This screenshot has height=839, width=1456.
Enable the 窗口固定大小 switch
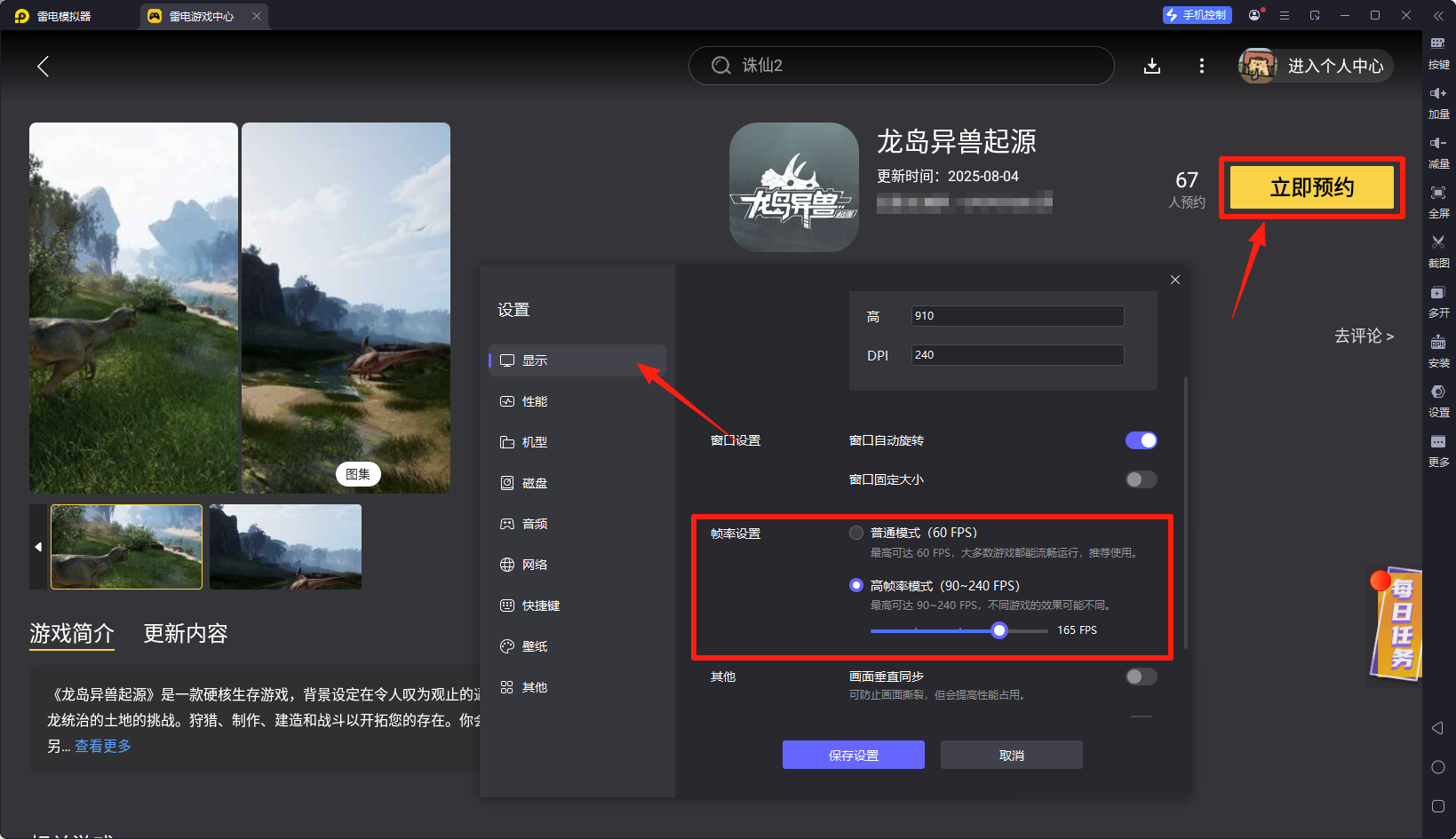click(x=1141, y=479)
